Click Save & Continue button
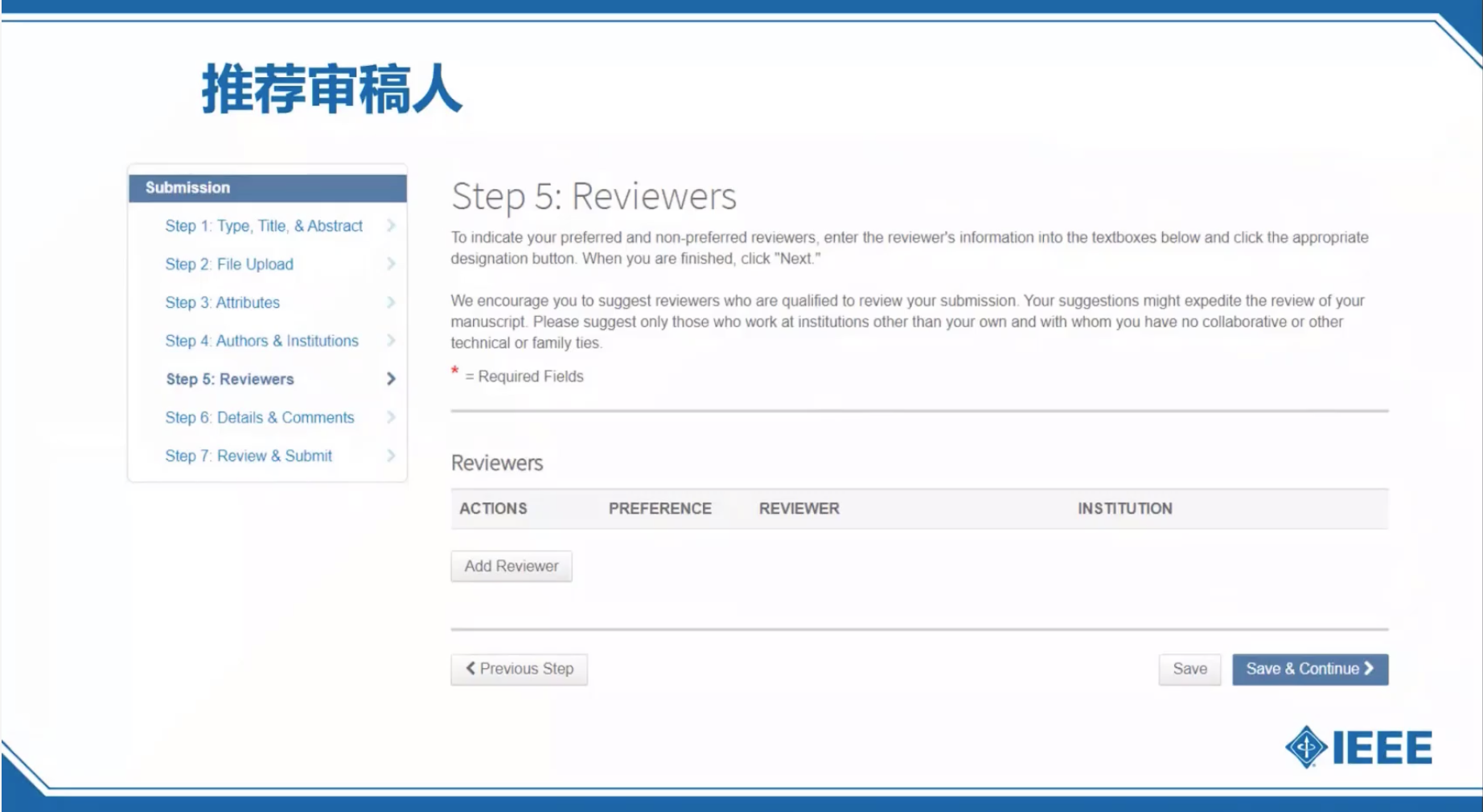Viewport: 1483px width, 812px height. 1310,669
